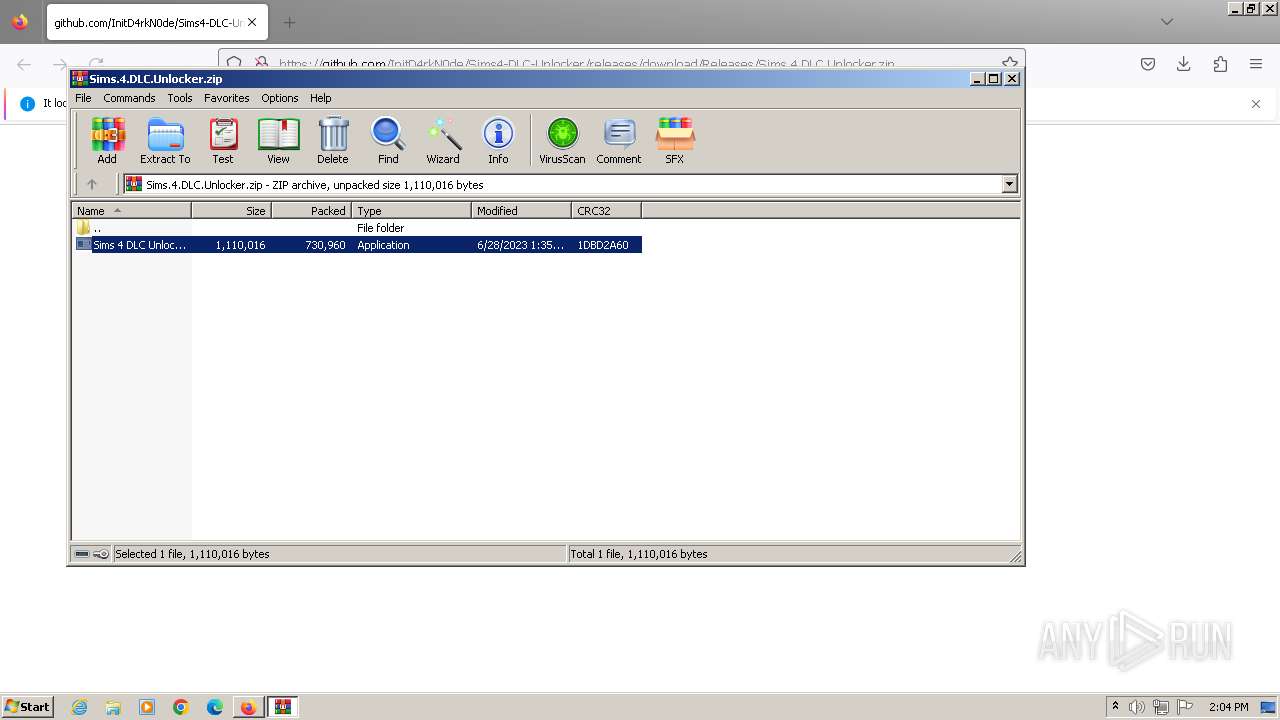Open the Help menu
The width and height of the screenshot is (1280, 720).
[x=321, y=98]
